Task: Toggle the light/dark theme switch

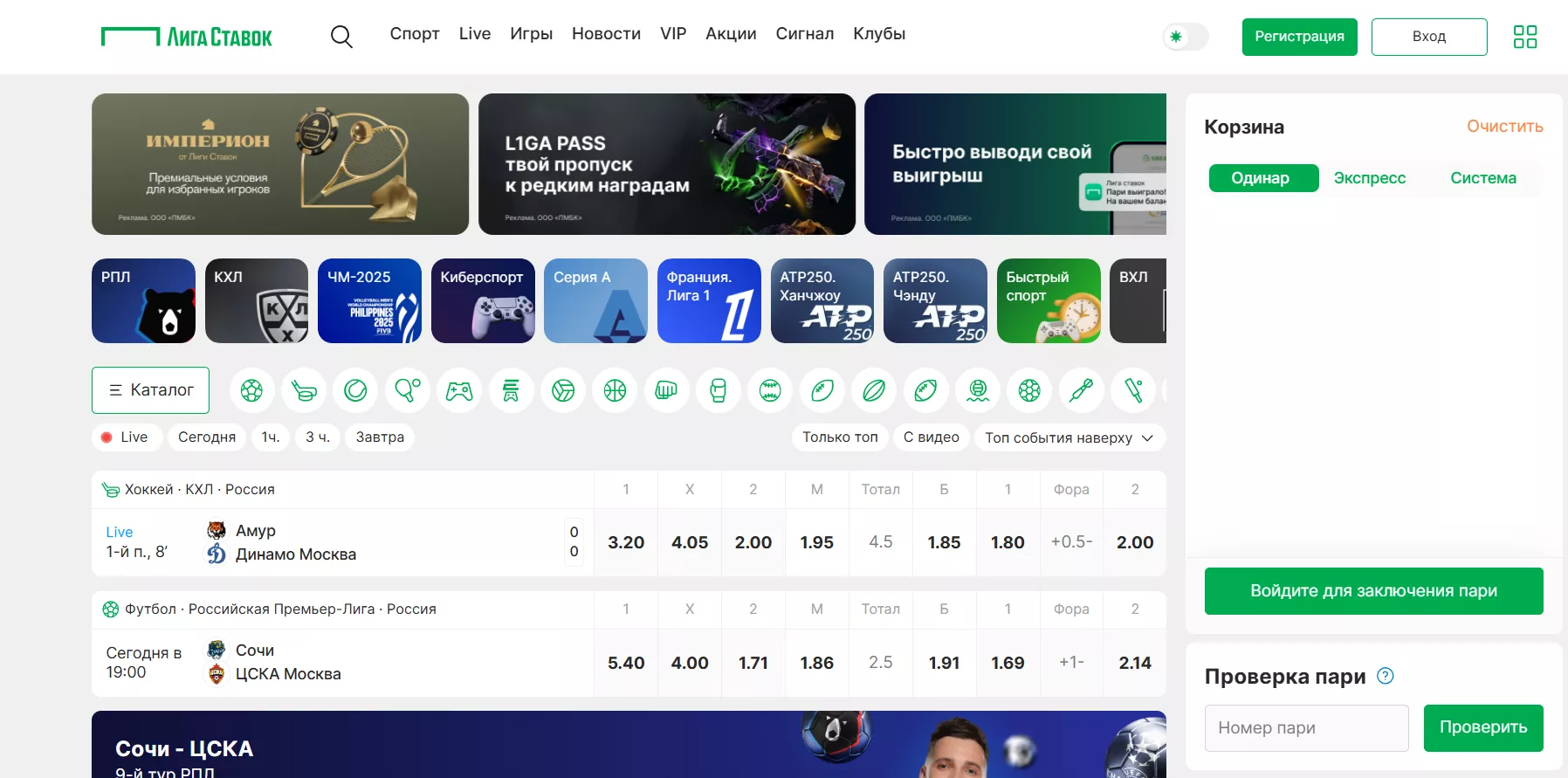Action: pyautogui.click(x=1186, y=37)
